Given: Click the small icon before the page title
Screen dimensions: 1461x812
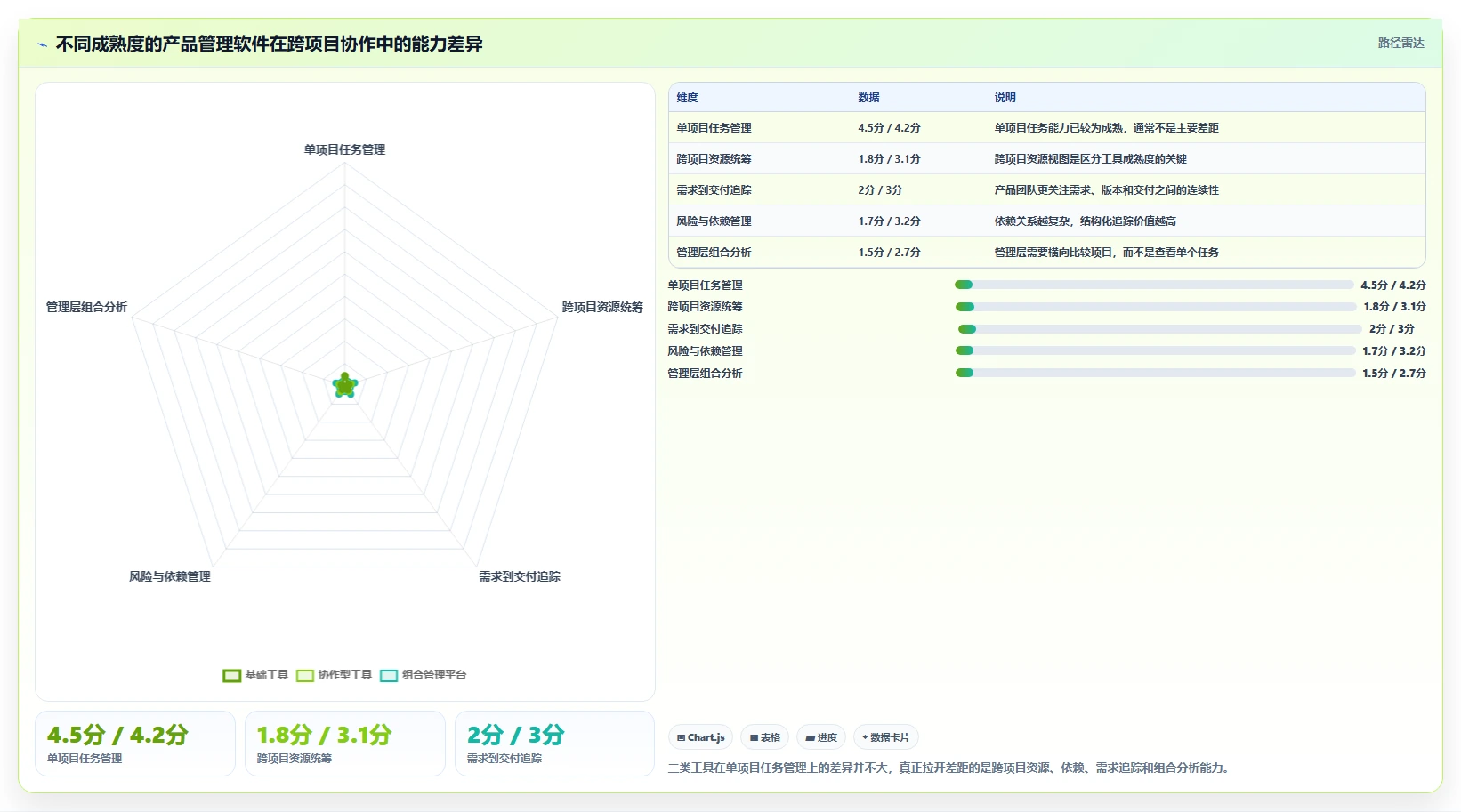Looking at the screenshot, I should tap(42, 44).
